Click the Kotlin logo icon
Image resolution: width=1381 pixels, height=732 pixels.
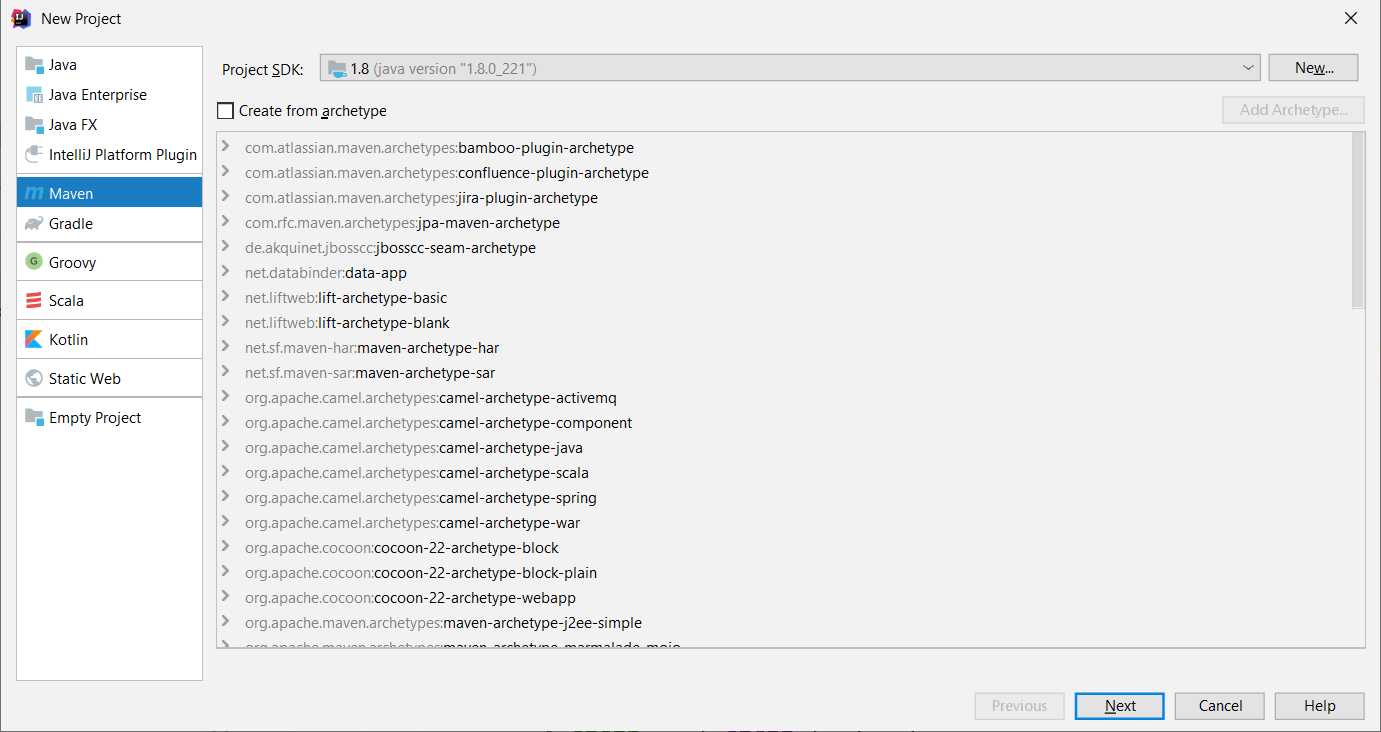point(34,340)
